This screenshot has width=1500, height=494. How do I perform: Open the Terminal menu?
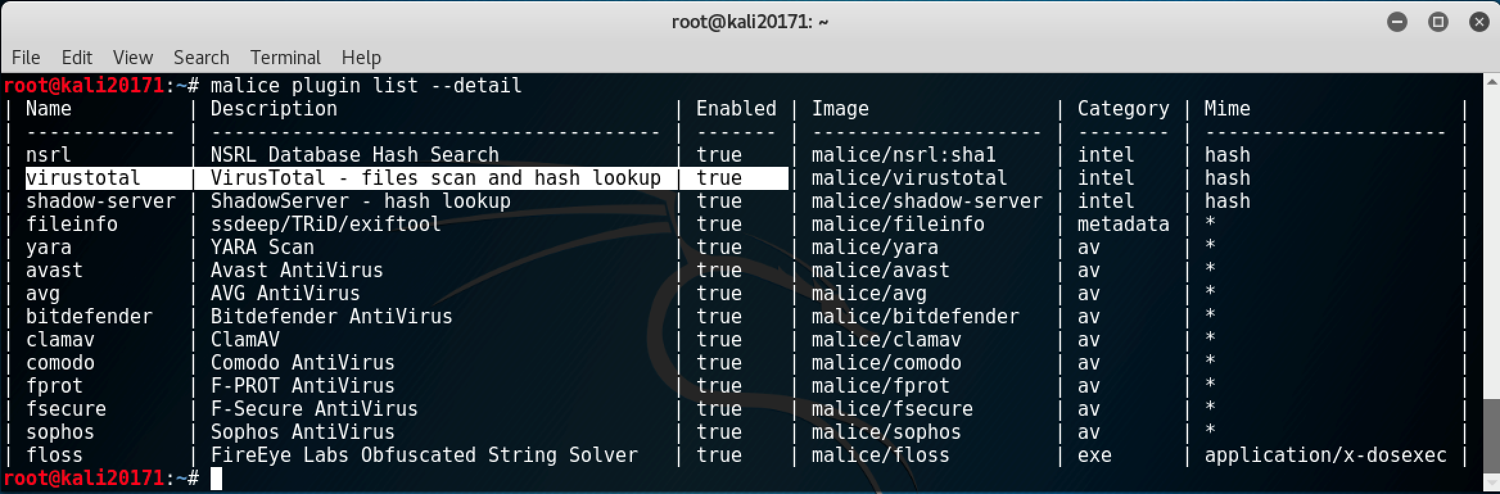point(286,57)
